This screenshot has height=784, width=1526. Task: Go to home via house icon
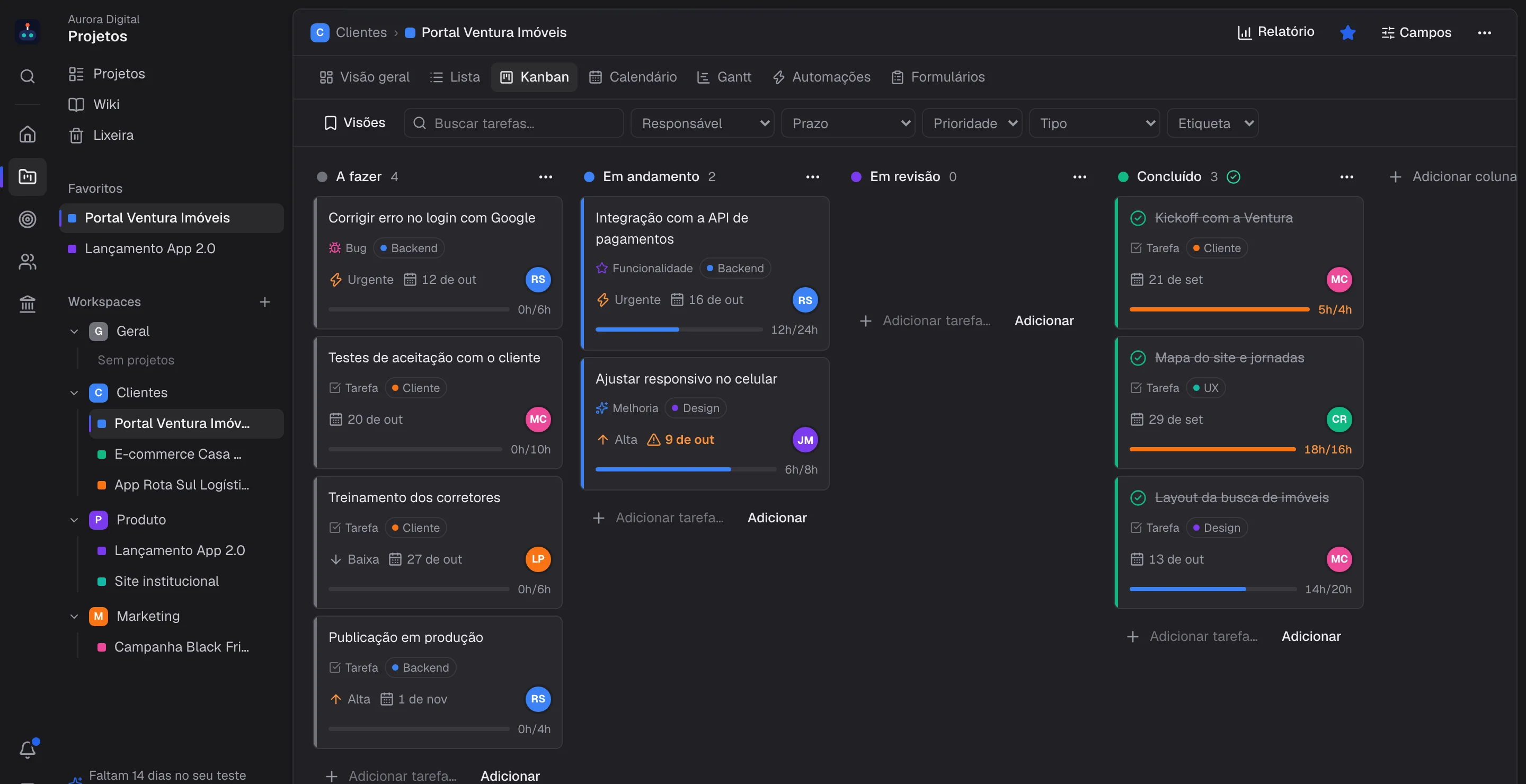point(27,134)
